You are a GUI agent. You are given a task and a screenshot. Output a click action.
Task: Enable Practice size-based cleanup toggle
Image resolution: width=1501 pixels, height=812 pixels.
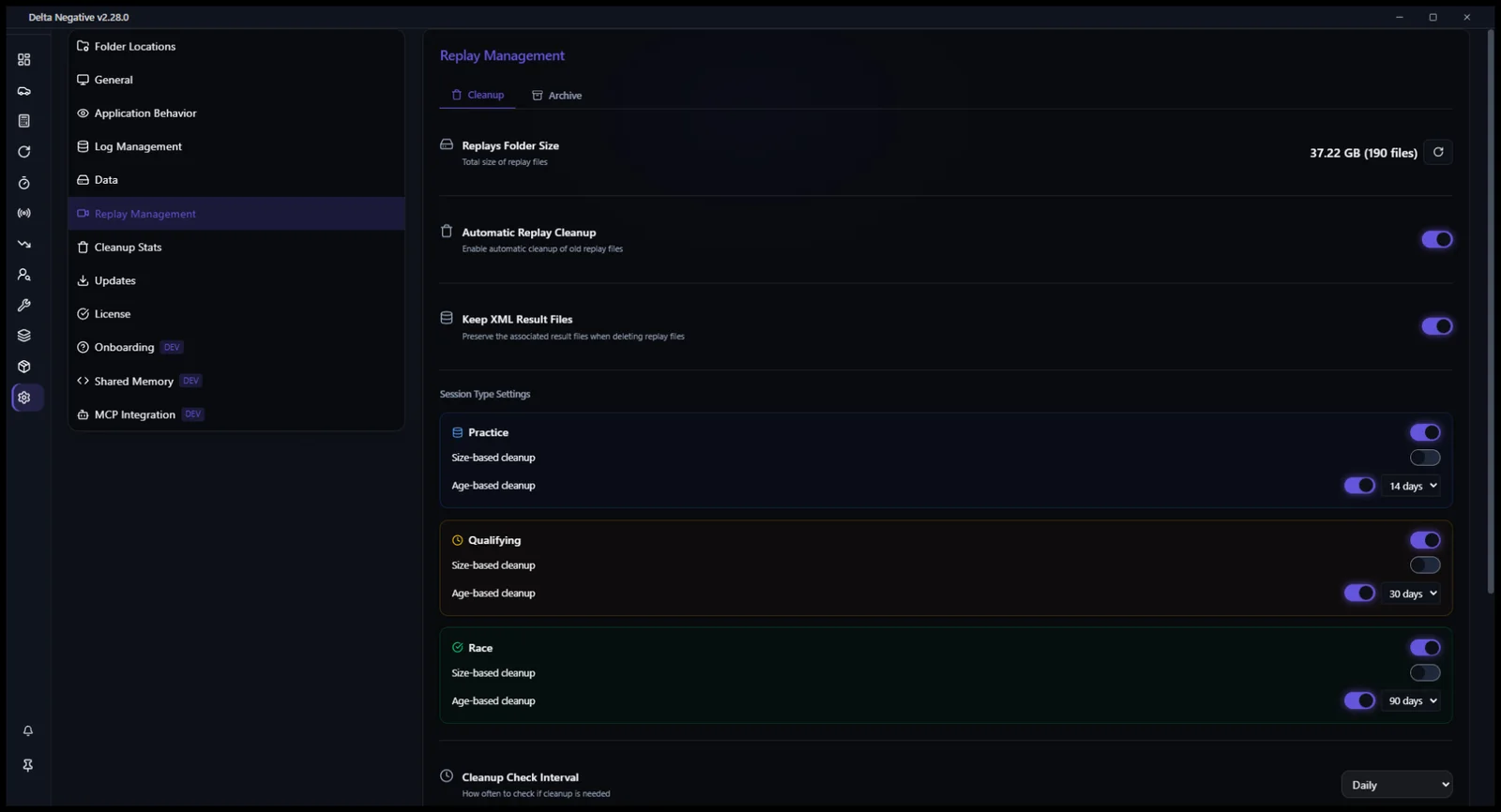[x=1424, y=458]
